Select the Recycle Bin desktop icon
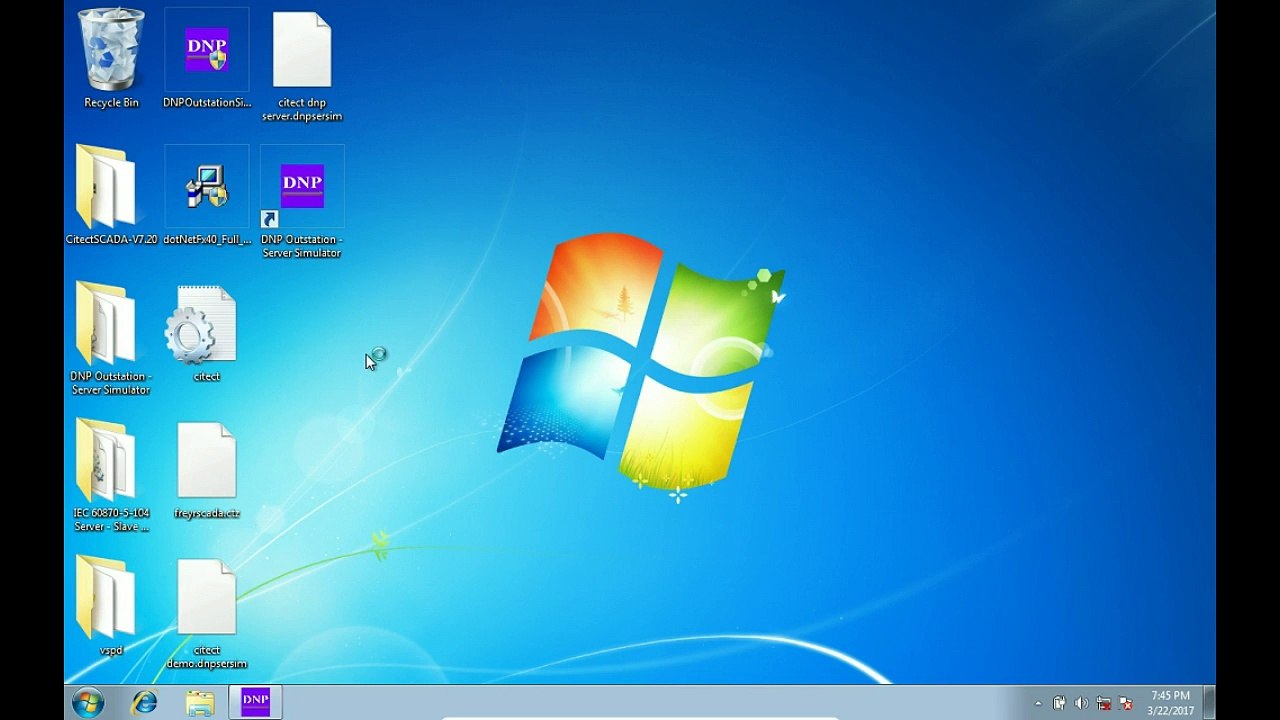This screenshot has width=1280, height=720. (x=111, y=58)
